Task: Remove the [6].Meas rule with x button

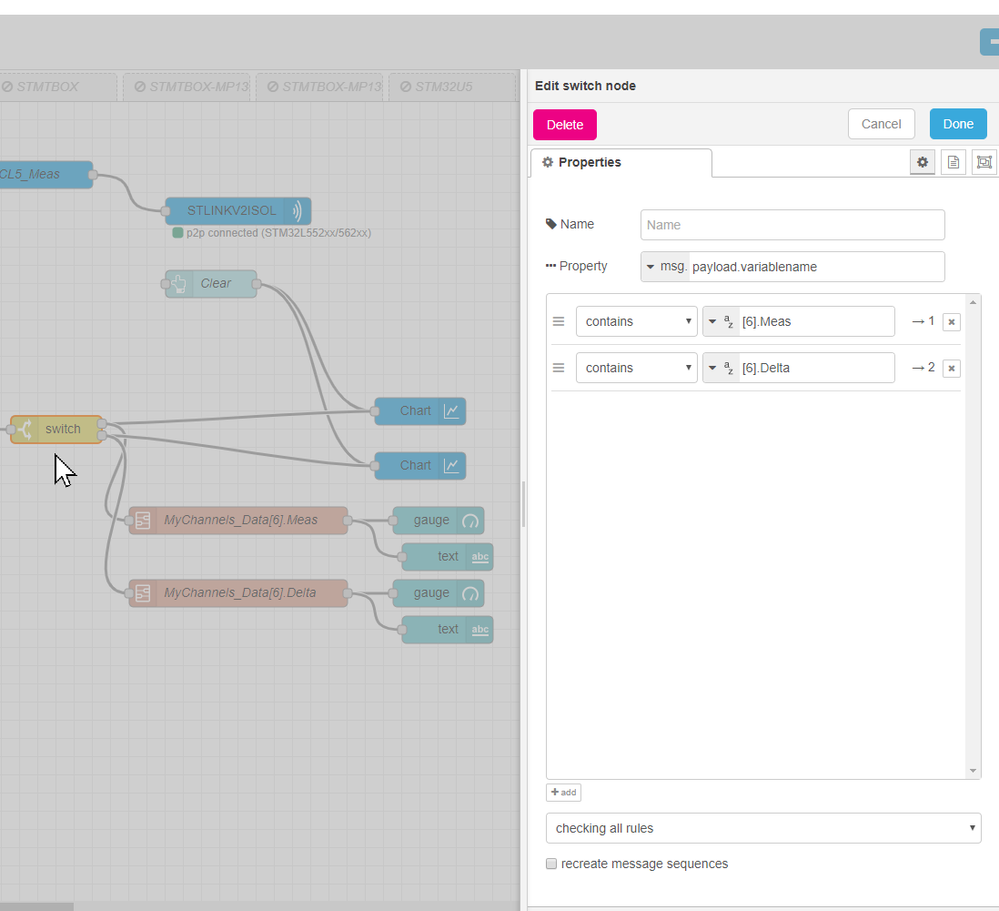Action: (x=951, y=322)
